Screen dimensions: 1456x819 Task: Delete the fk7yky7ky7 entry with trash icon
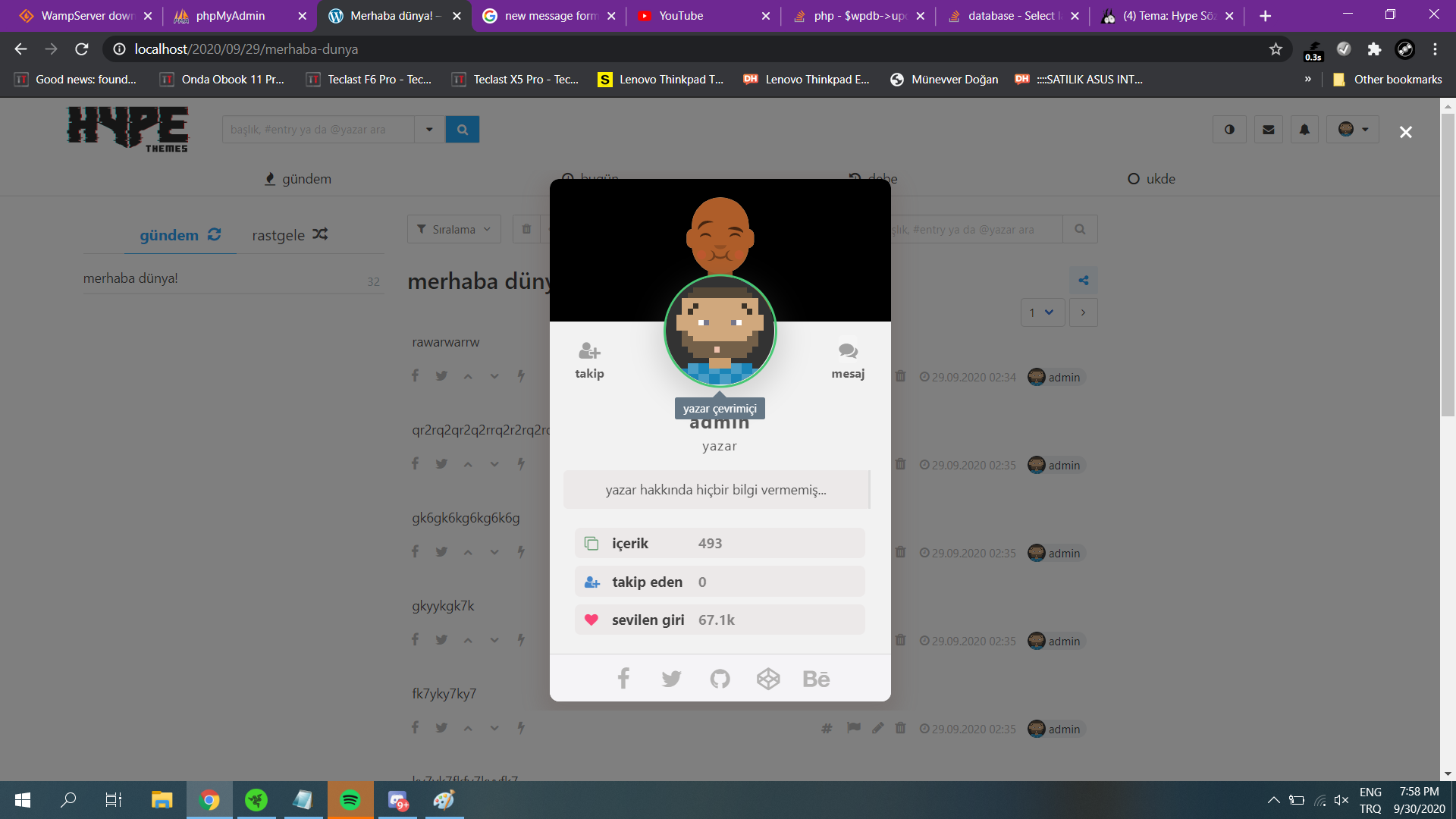(x=901, y=728)
